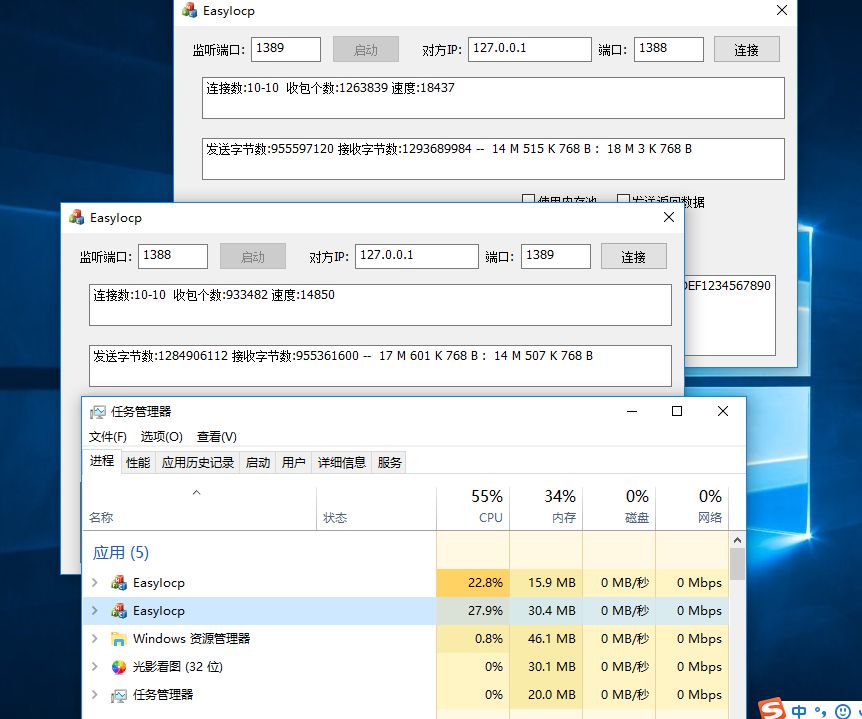Click the Task Manager title bar icon
This screenshot has height=719, width=862.
coord(98,412)
